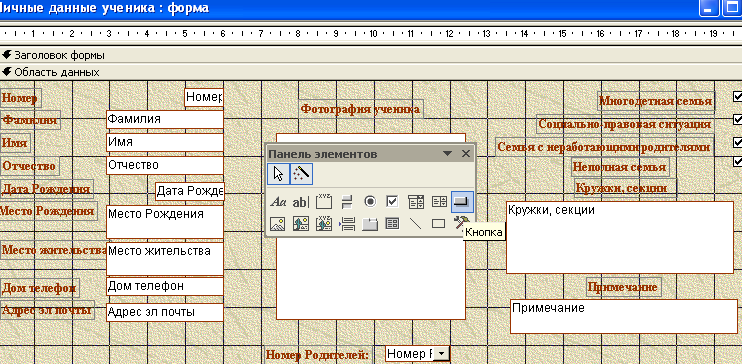Viewport: 742px width, 364px height.
Task: Select the Место жительства label
Action: click(x=53, y=250)
